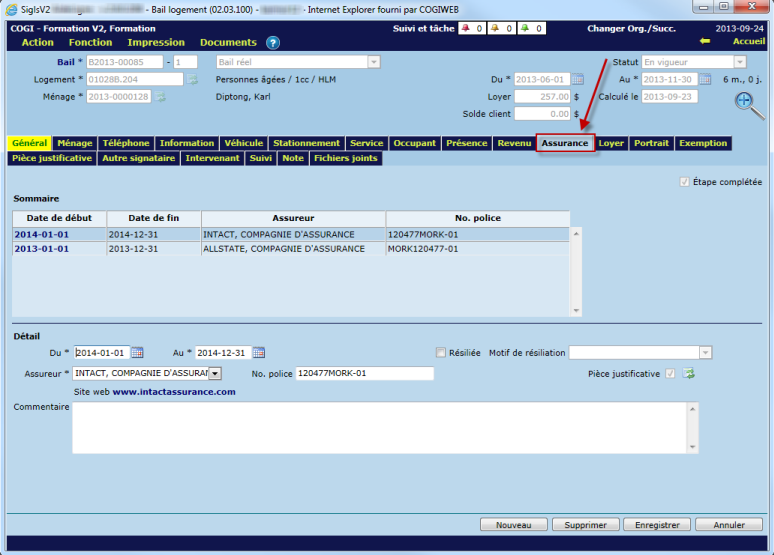Viewport: 774px width, 555px height.
Task: Toggle the Pièce justificative checkbox
Action: click(671, 374)
